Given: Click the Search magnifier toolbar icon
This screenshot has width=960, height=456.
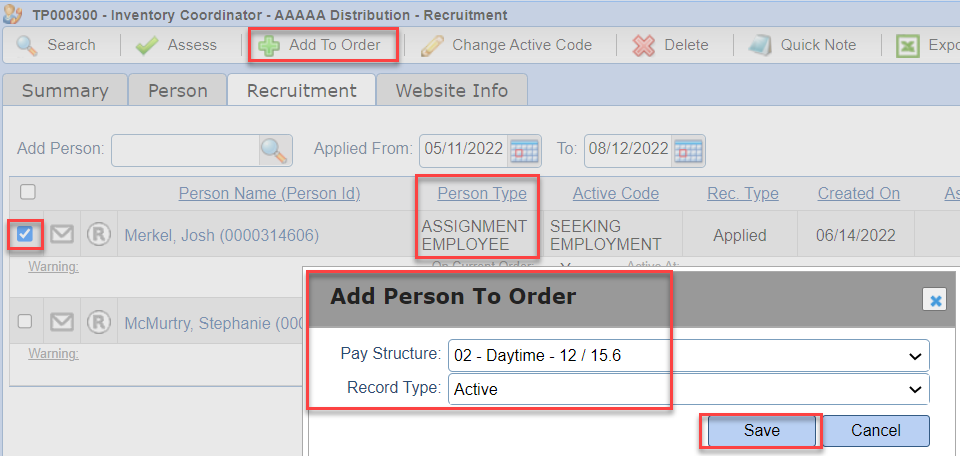Looking at the screenshot, I should coord(27,45).
